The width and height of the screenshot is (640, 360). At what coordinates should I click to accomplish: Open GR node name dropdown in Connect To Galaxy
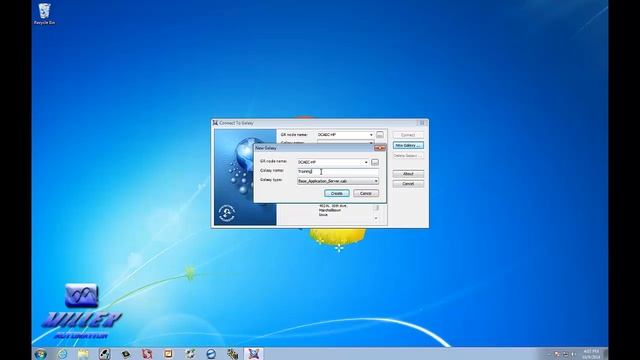point(371,135)
